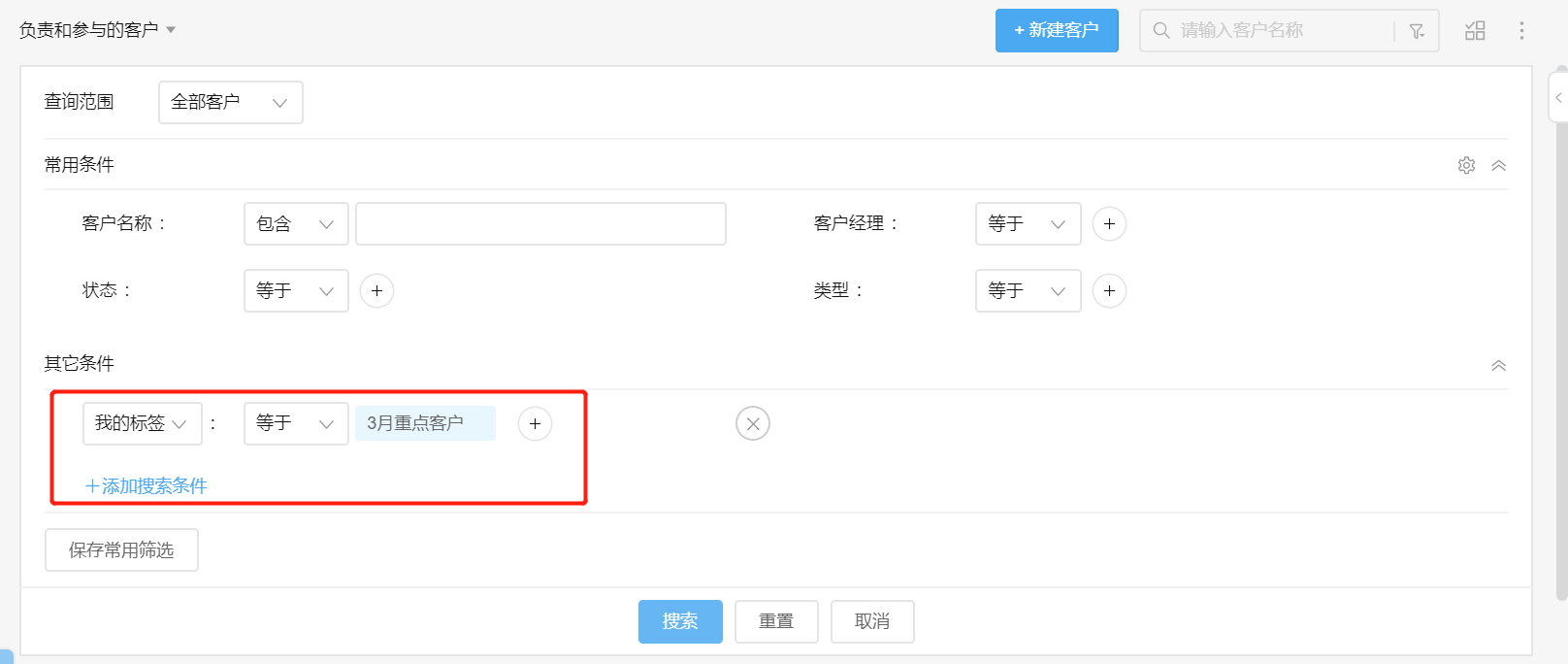Add another tag value with plus icon
The width and height of the screenshot is (1568, 664).
click(535, 424)
